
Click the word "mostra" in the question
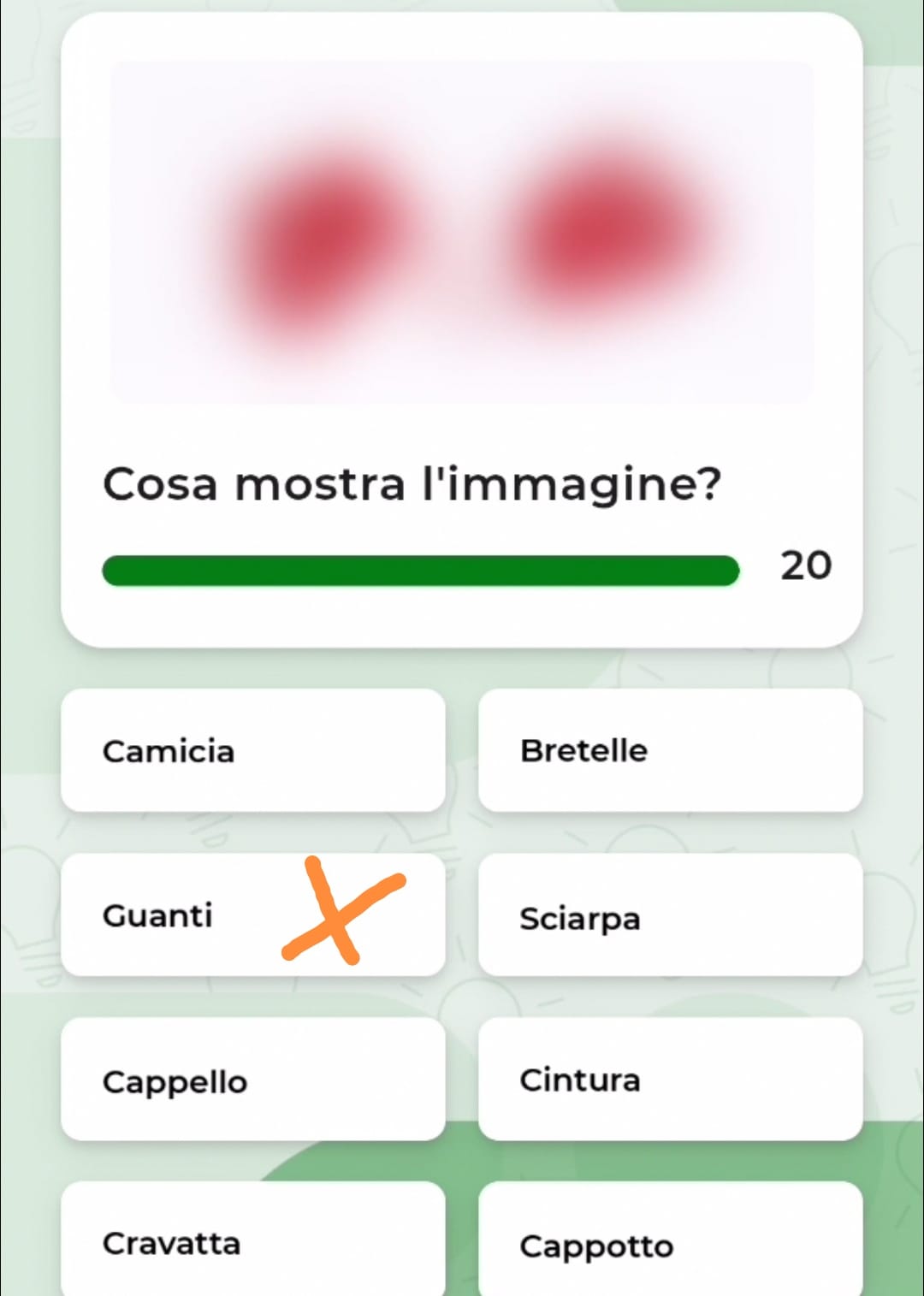pos(319,484)
